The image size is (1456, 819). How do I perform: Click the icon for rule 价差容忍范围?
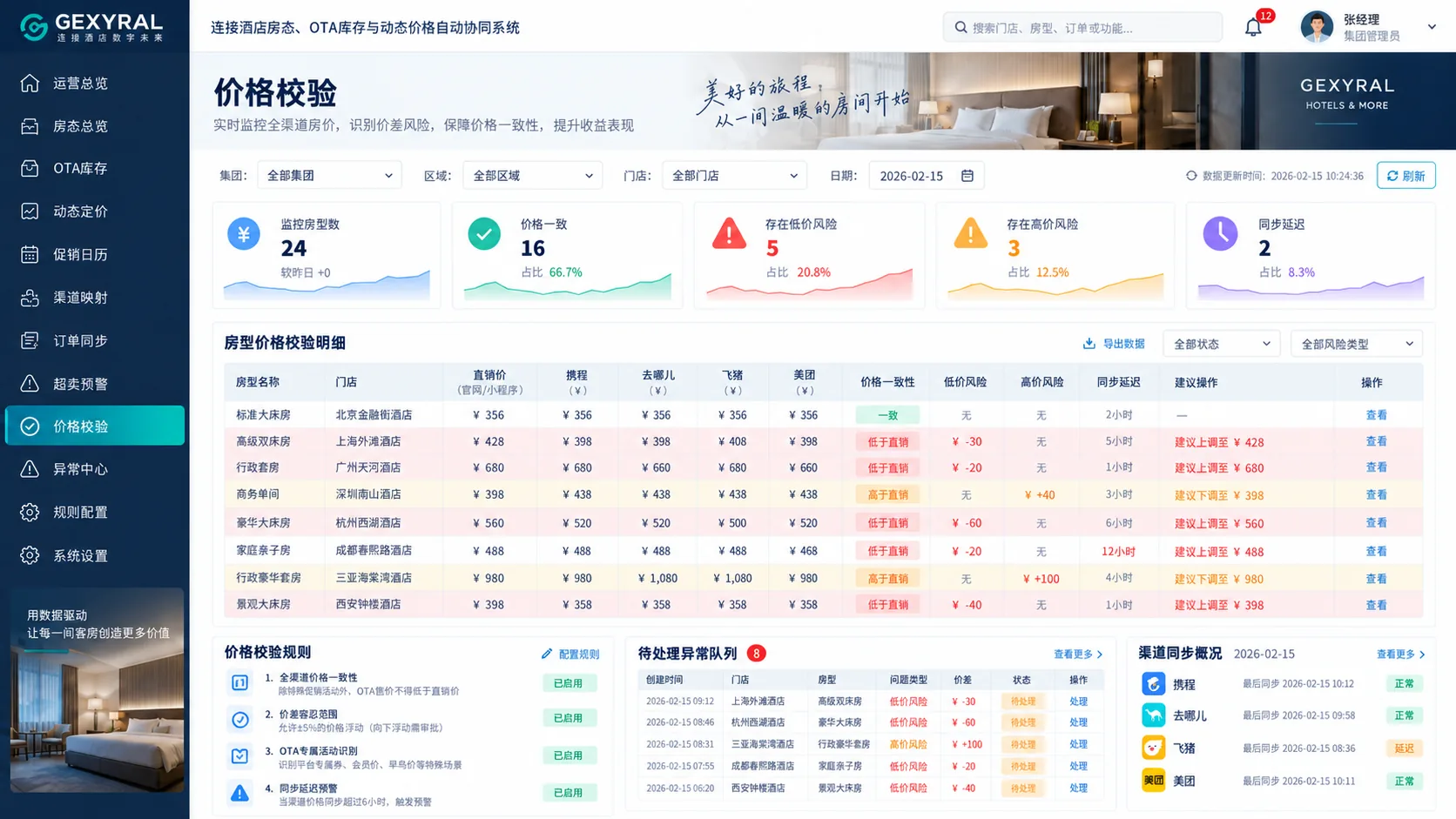click(239, 720)
